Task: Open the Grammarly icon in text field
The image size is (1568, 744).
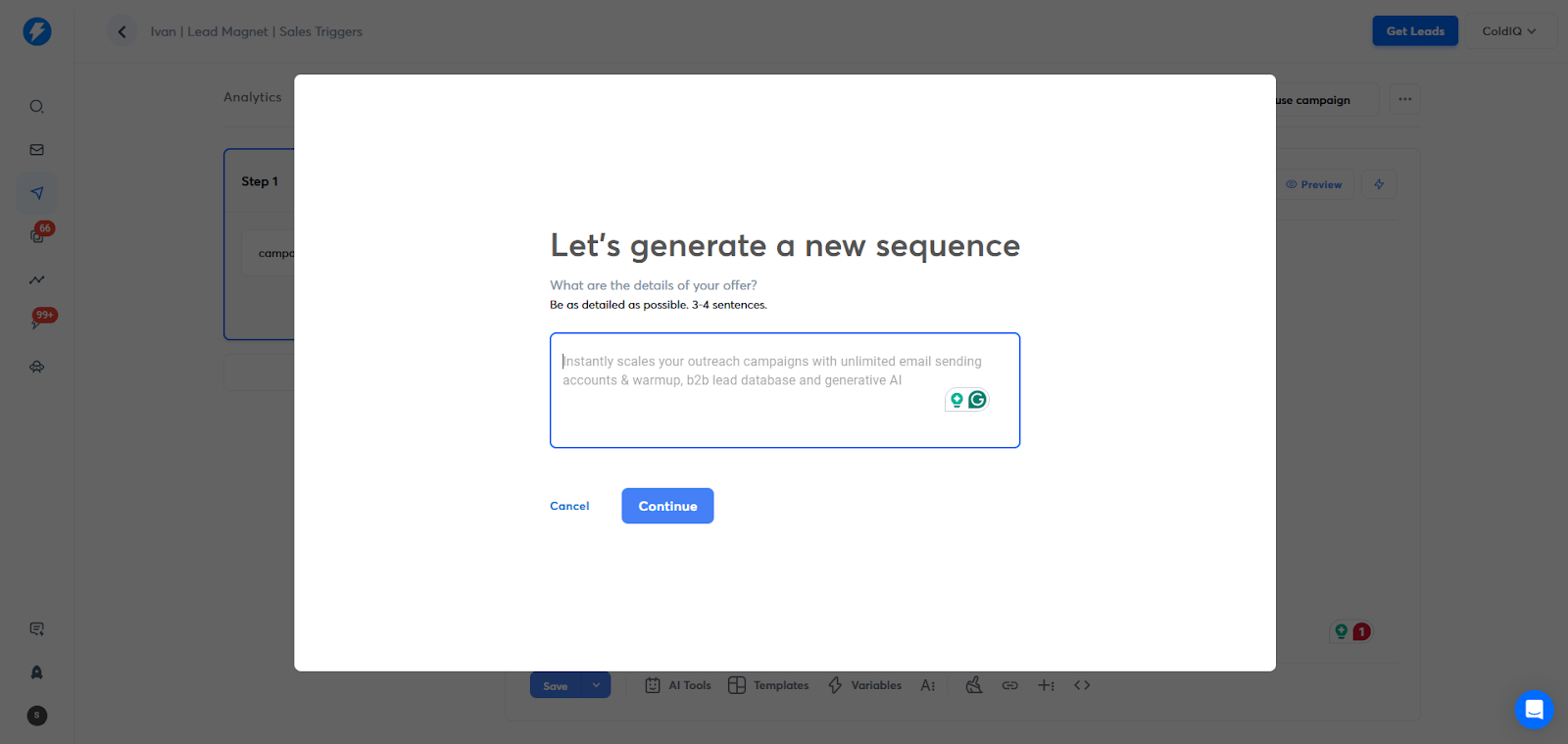Action: [x=977, y=400]
